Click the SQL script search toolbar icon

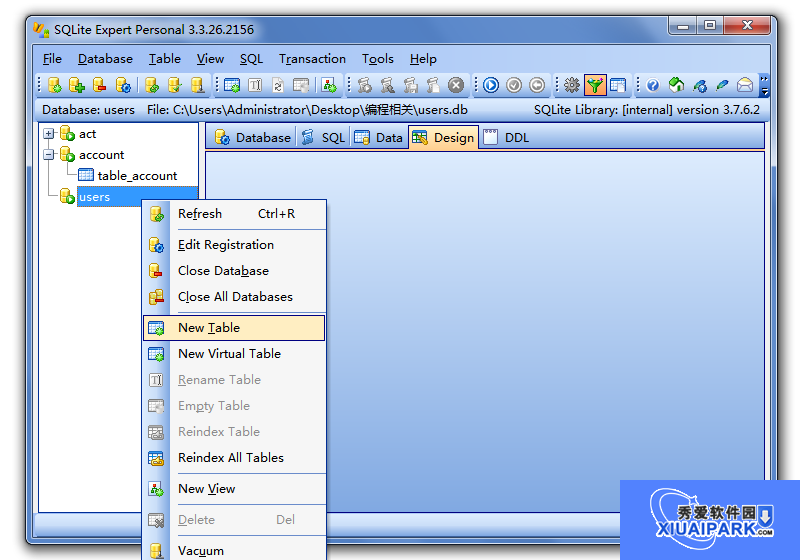pos(387,85)
